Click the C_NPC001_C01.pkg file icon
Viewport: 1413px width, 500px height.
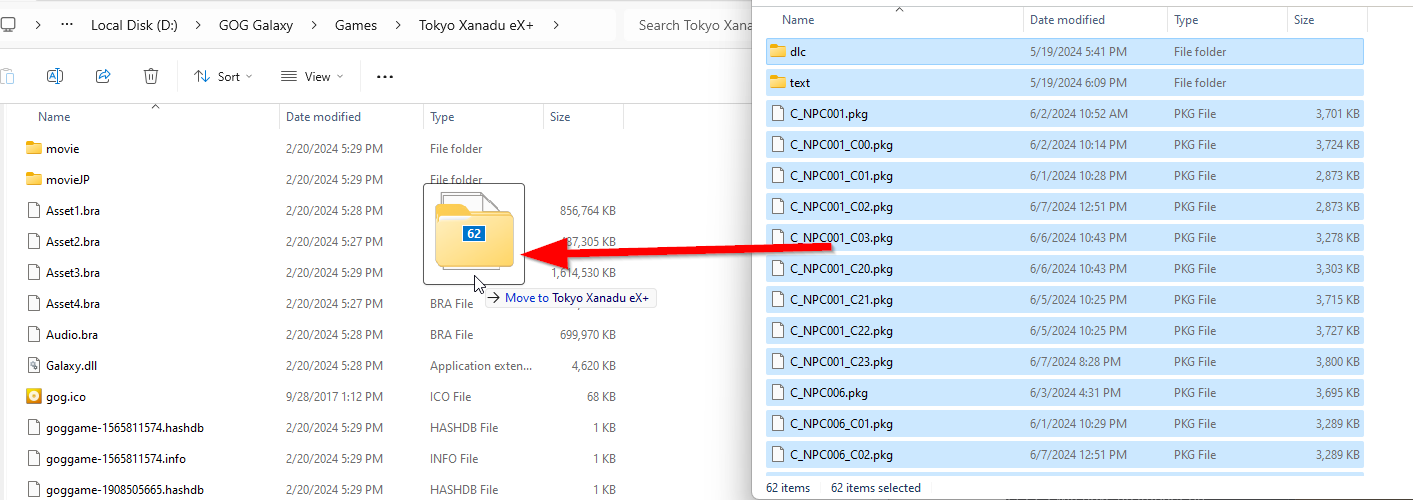[778, 175]
